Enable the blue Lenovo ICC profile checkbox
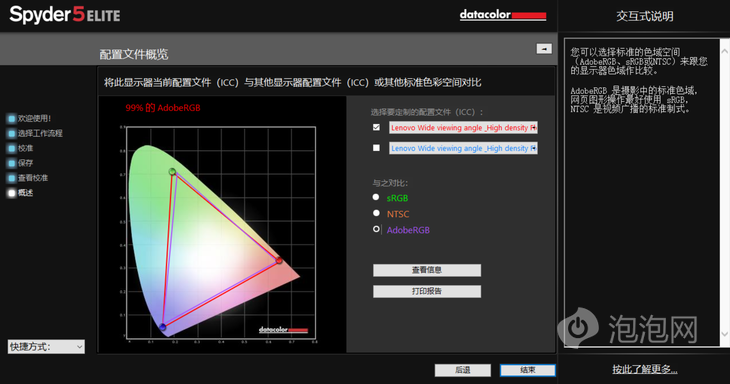The width and height of the screenshot is (730, 384). pyautogui.click(x=376, y=148)
